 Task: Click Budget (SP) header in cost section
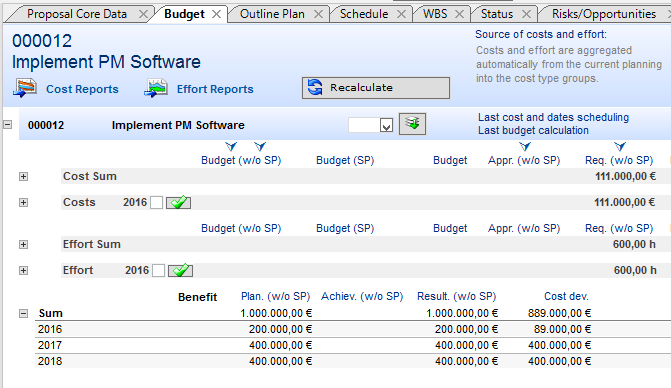[345, 160]
